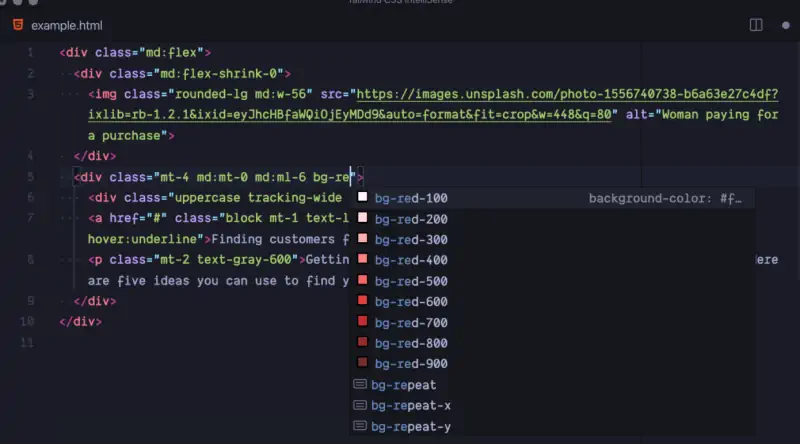800x444 pixels.
Task: Click the "a purchase" text on line 3
Action: click(124, 136)
